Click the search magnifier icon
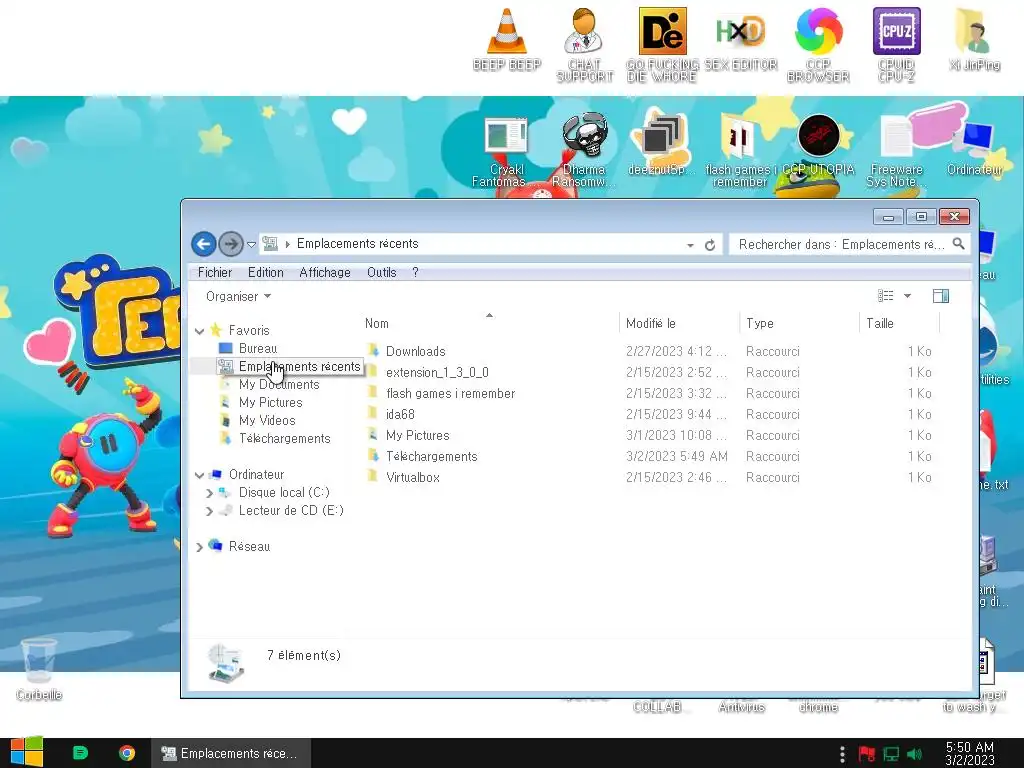Viewport: 1024px width, 768px height. click(958, 244)
